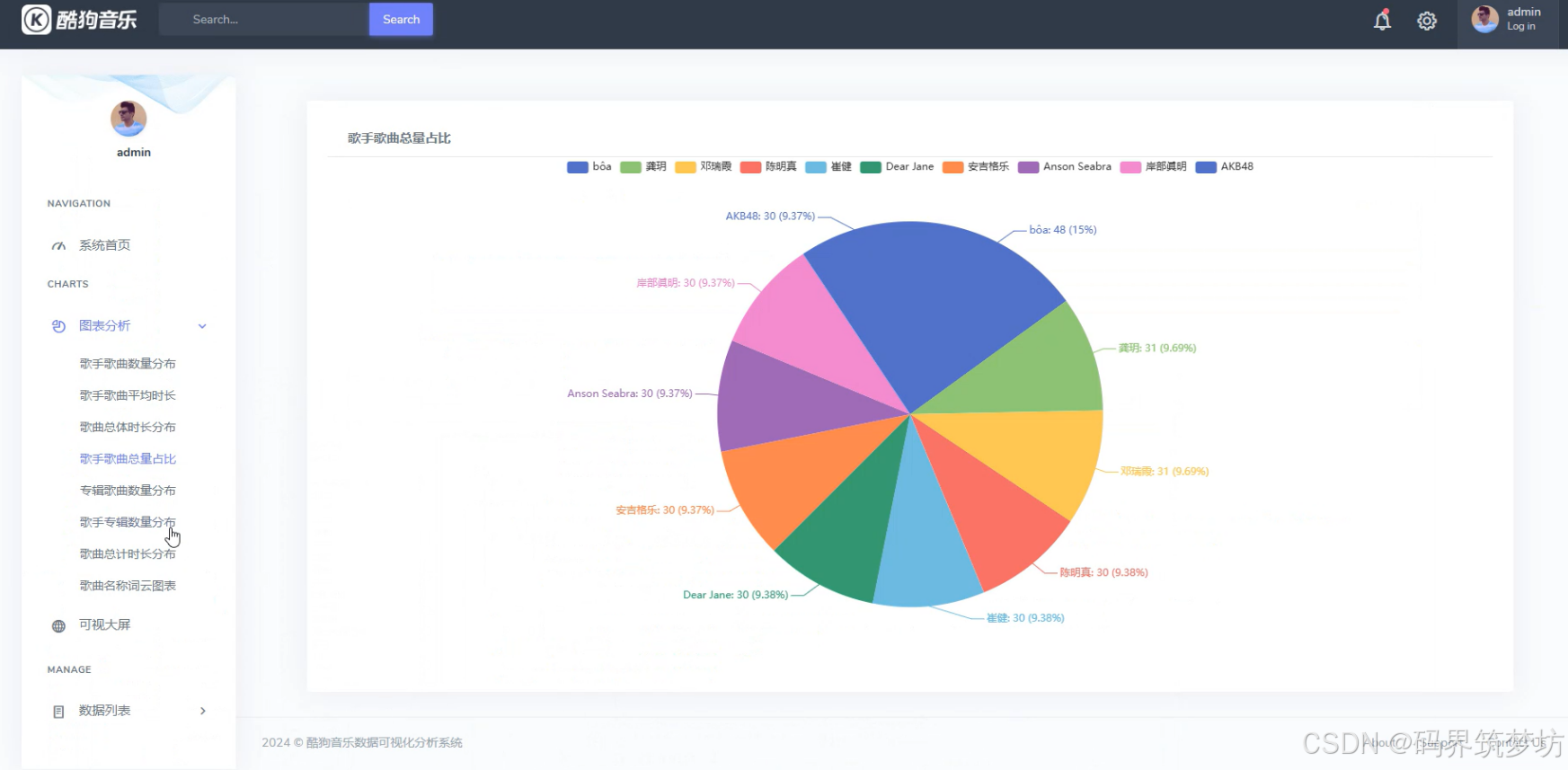The height and width of the screenshot is (770, 1568).
Task: Click the 龚玥: 31 (9.69%) label
Action: (x=1157, y=349)
